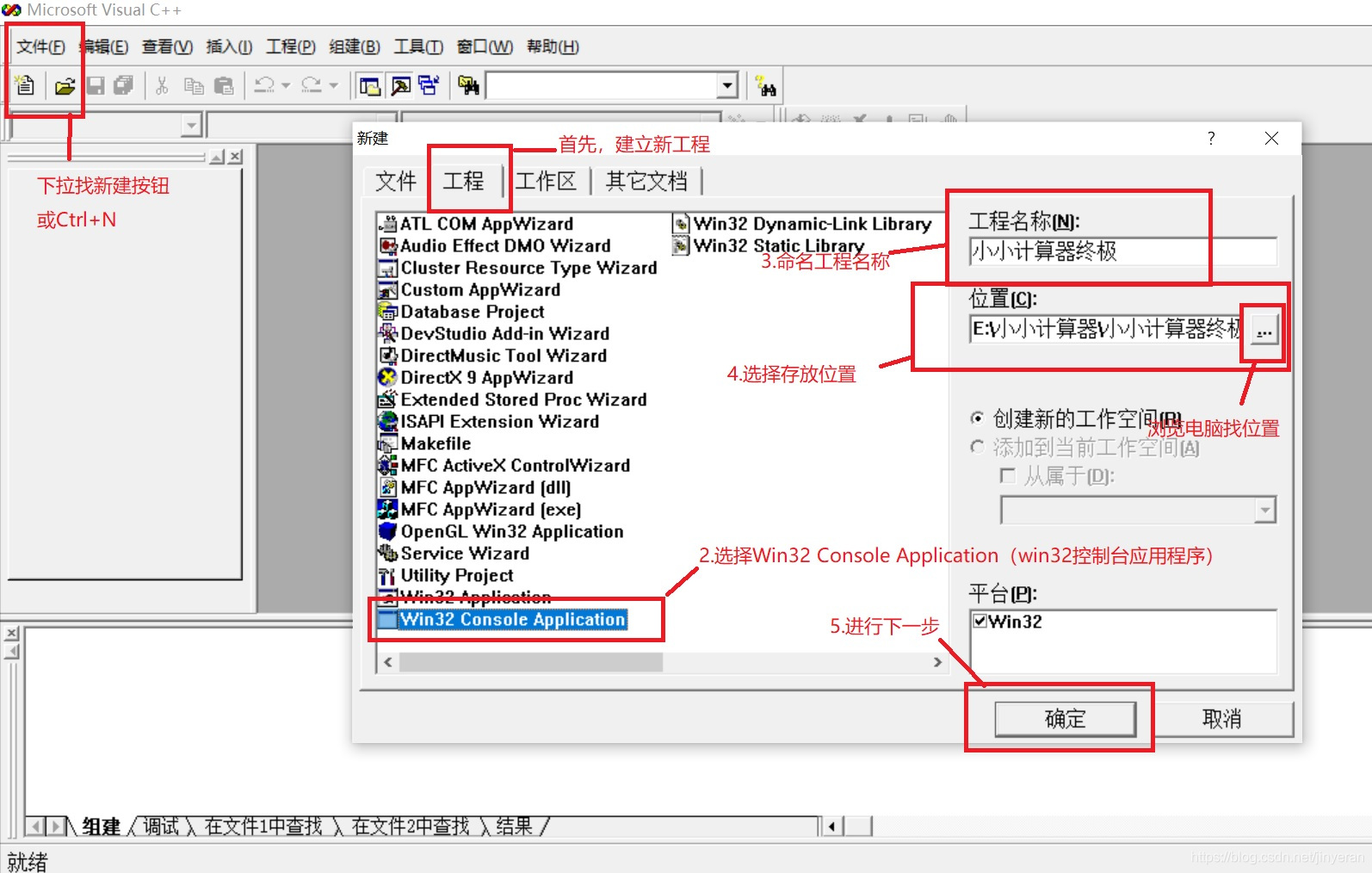Image resolution: width=1372 pixels, height=873 pixels.
Task: Toggle the Output window toolbar icon
Action: 400,85
